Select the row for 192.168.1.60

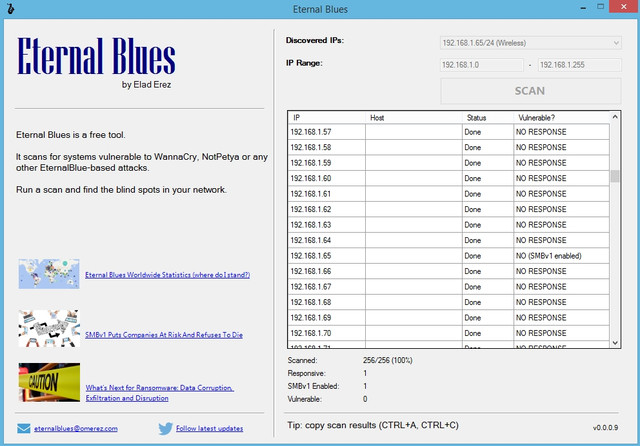click(x=449, y=178)
